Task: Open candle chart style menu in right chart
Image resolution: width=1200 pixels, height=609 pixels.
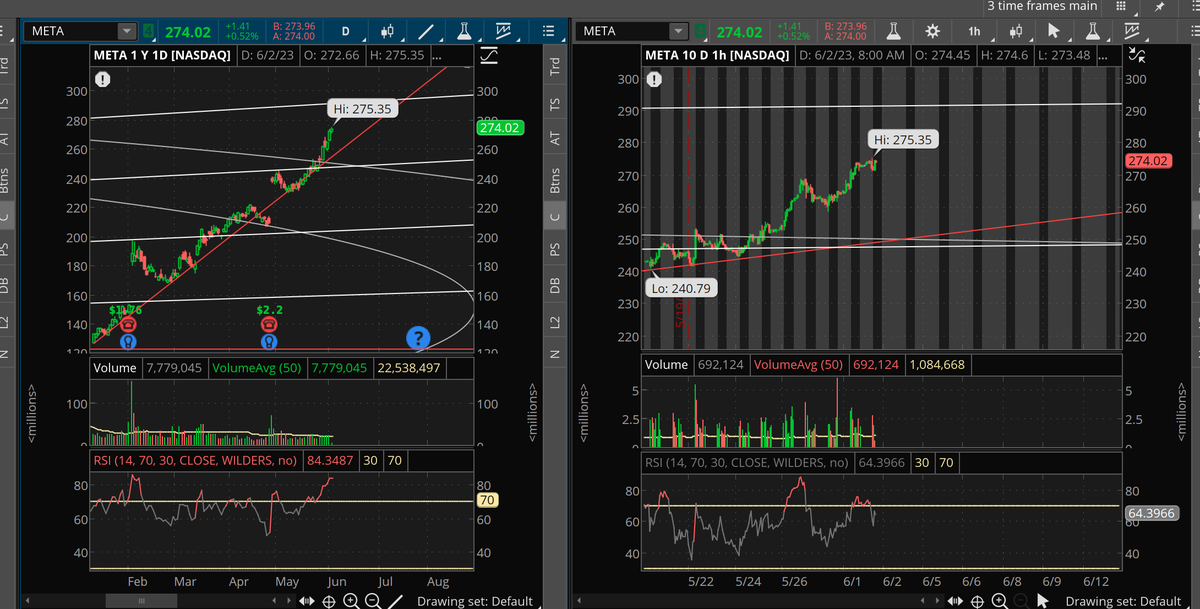Action: [1018, 31]
